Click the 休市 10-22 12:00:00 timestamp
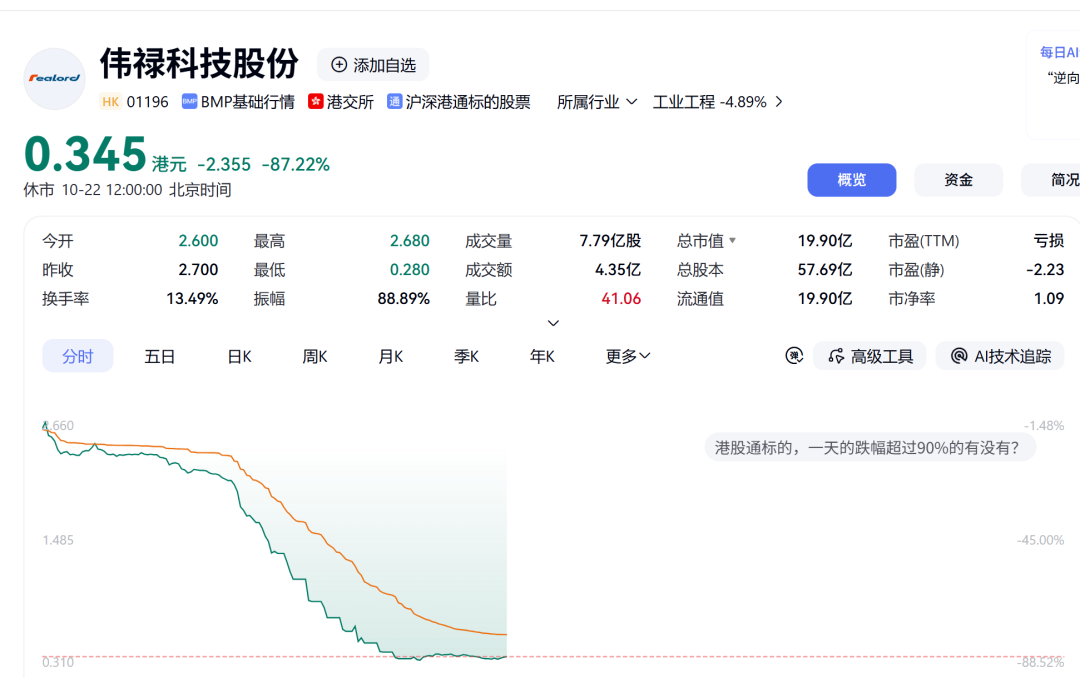Image resolution: width=1080 pixels, height=678 pixels. pos(127,189)
